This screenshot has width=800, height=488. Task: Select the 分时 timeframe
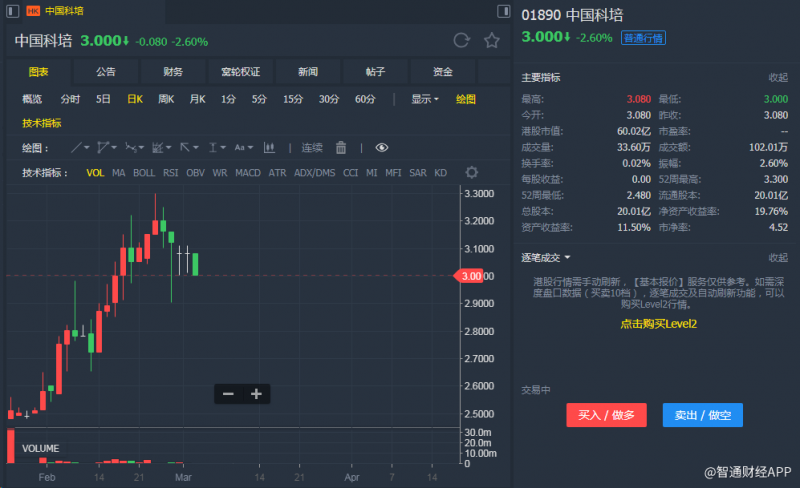pyautogui.click(x=70, y=99)
